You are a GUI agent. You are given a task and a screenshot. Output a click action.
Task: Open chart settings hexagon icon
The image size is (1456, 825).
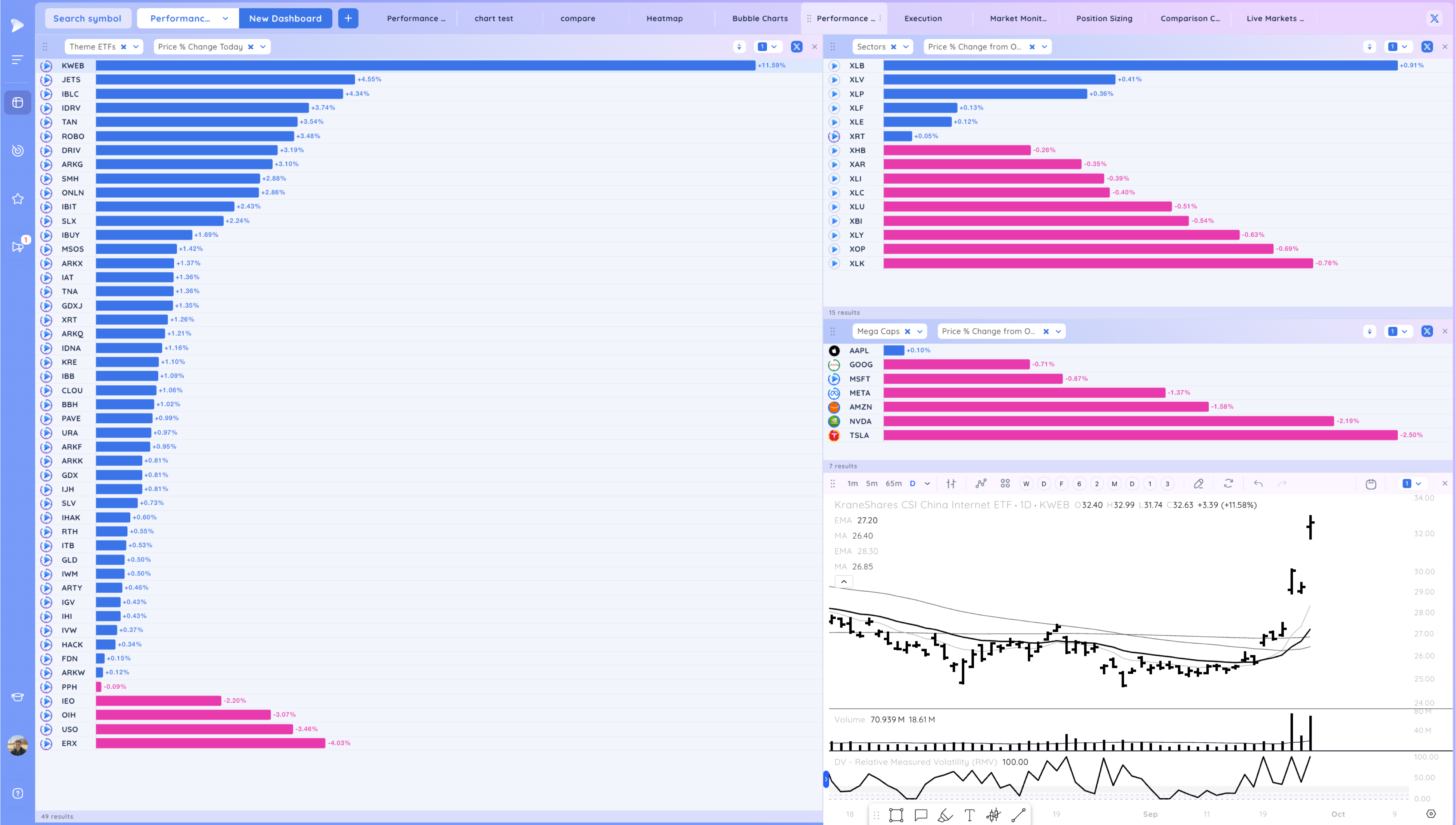(1431, 814)
